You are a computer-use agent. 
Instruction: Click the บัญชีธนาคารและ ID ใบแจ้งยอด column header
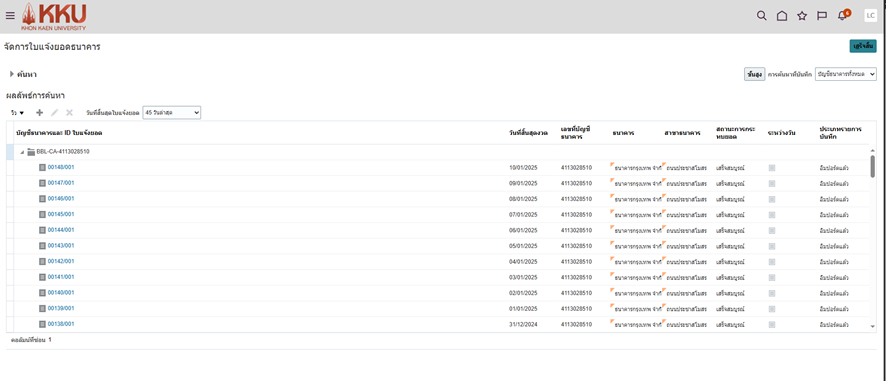[x=59, y=133]
